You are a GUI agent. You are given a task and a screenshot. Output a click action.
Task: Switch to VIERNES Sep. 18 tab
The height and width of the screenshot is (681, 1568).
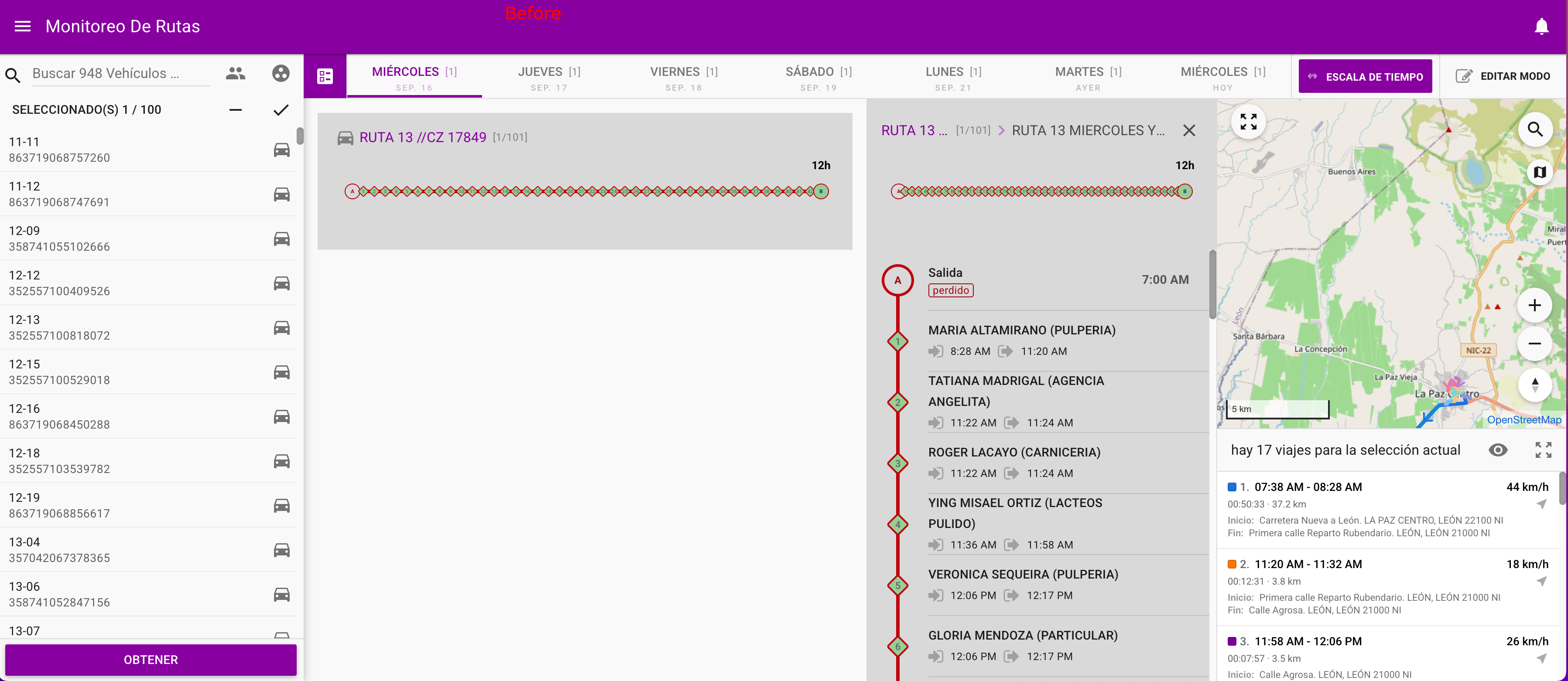pyautogui.click(x=684, y=77)
